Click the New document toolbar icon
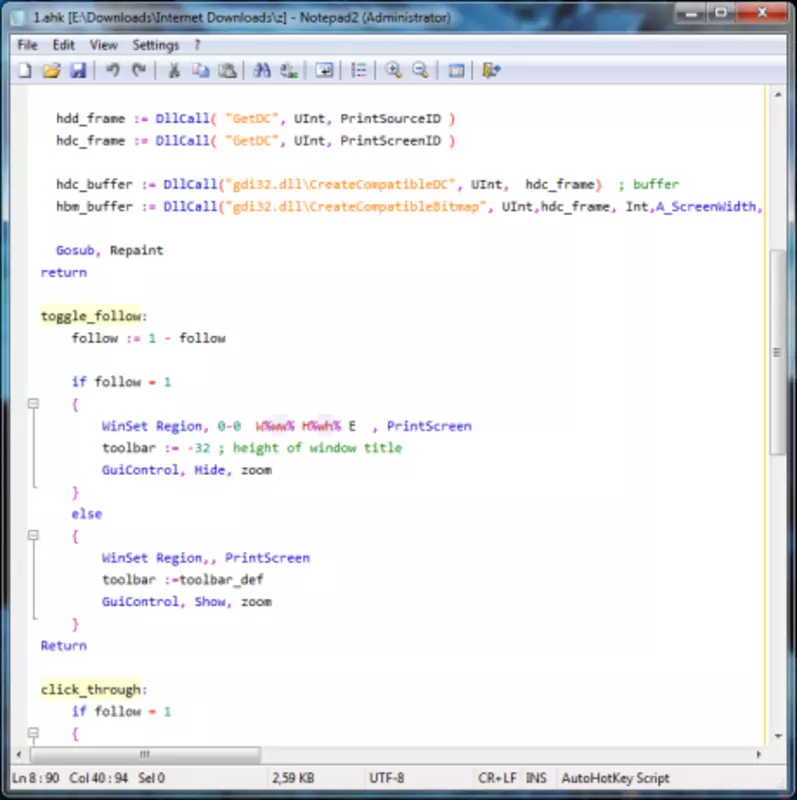The image size is (797, 800). (25, 70)
